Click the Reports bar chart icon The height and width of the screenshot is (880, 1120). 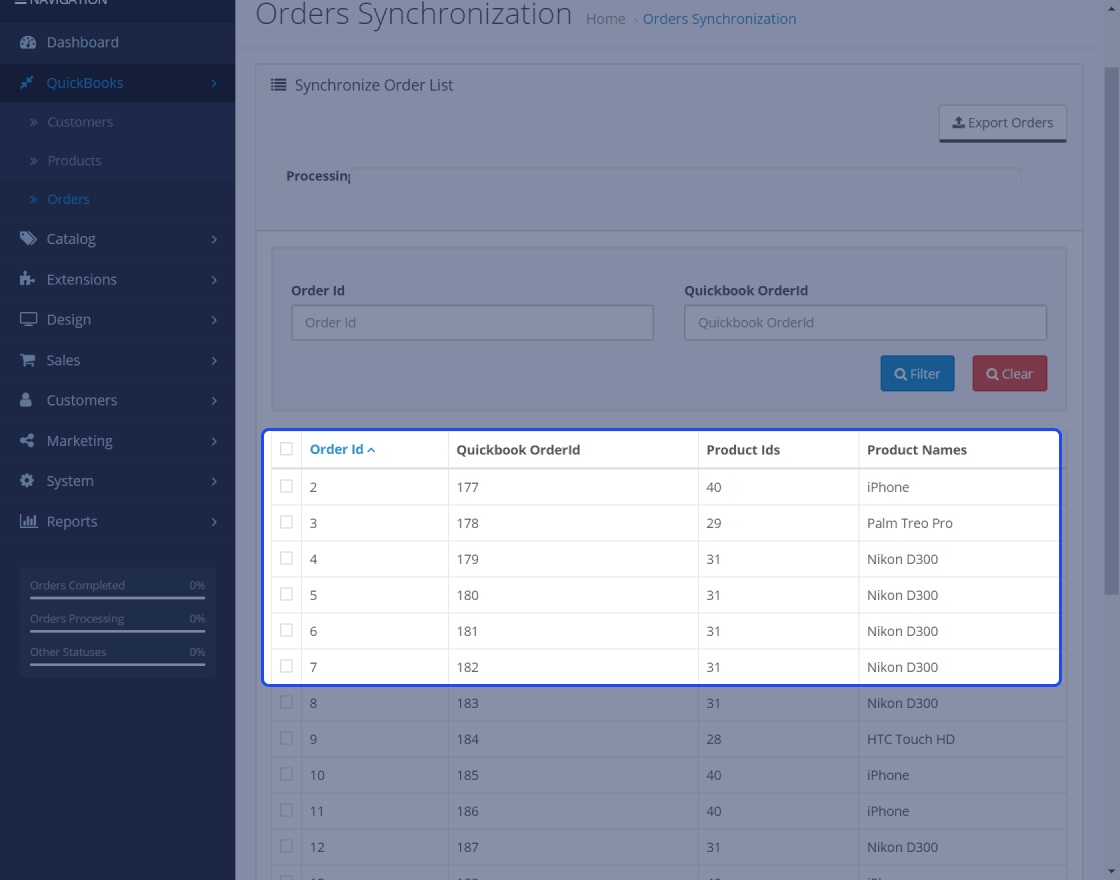(x=28, y=521)
